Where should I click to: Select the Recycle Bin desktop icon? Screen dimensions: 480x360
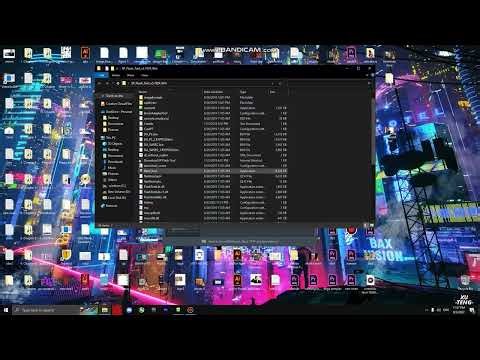(465, 283)
